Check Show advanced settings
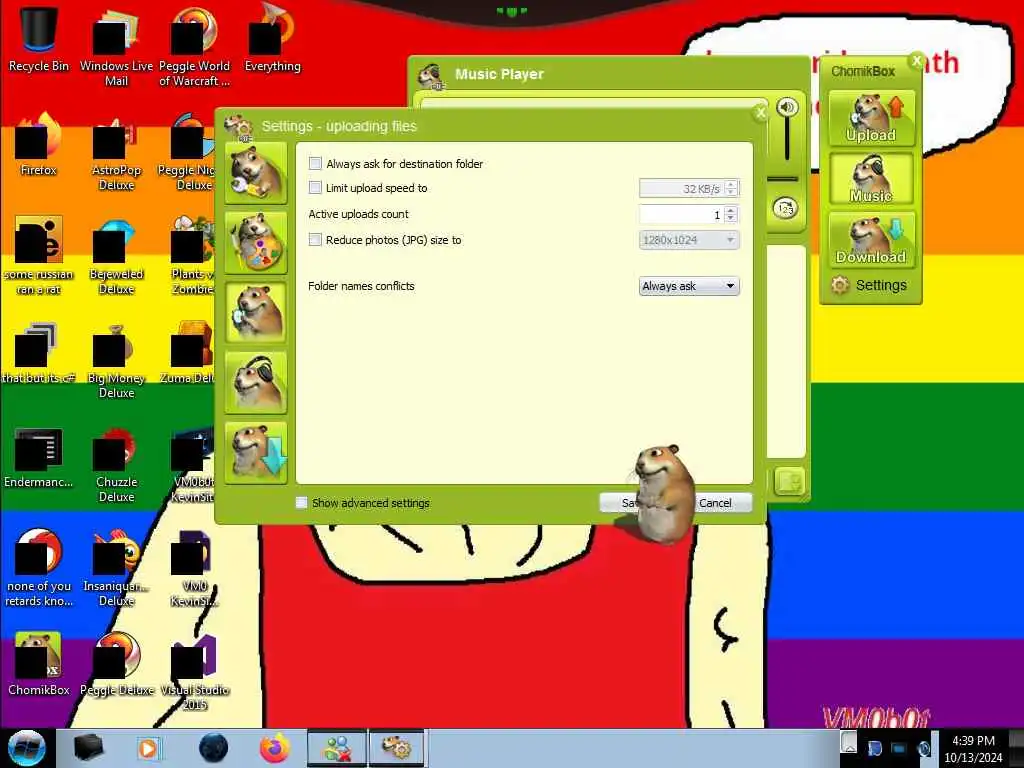Screen dimensions: 1024x768 pyautogui.click(x=302, y=503)
